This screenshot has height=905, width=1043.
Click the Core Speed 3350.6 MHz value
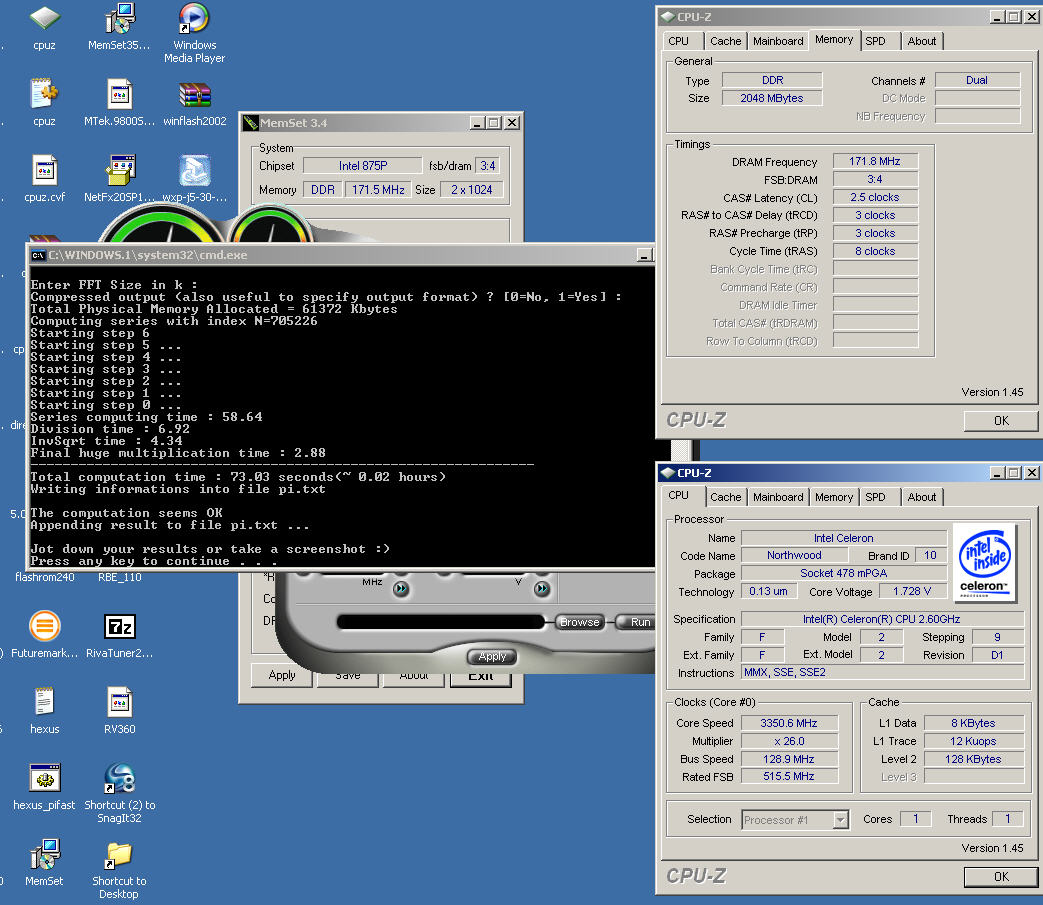(789, 723)
